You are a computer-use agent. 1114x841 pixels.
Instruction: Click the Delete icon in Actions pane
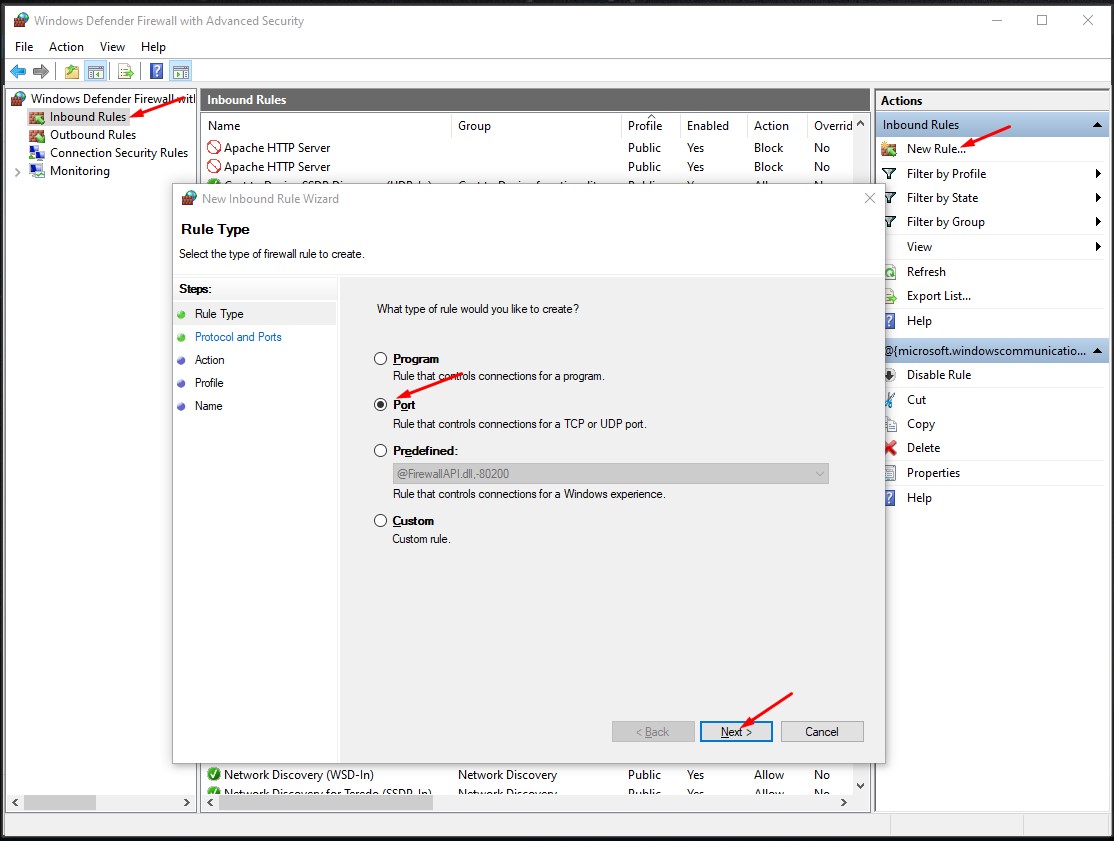[889, 447]
